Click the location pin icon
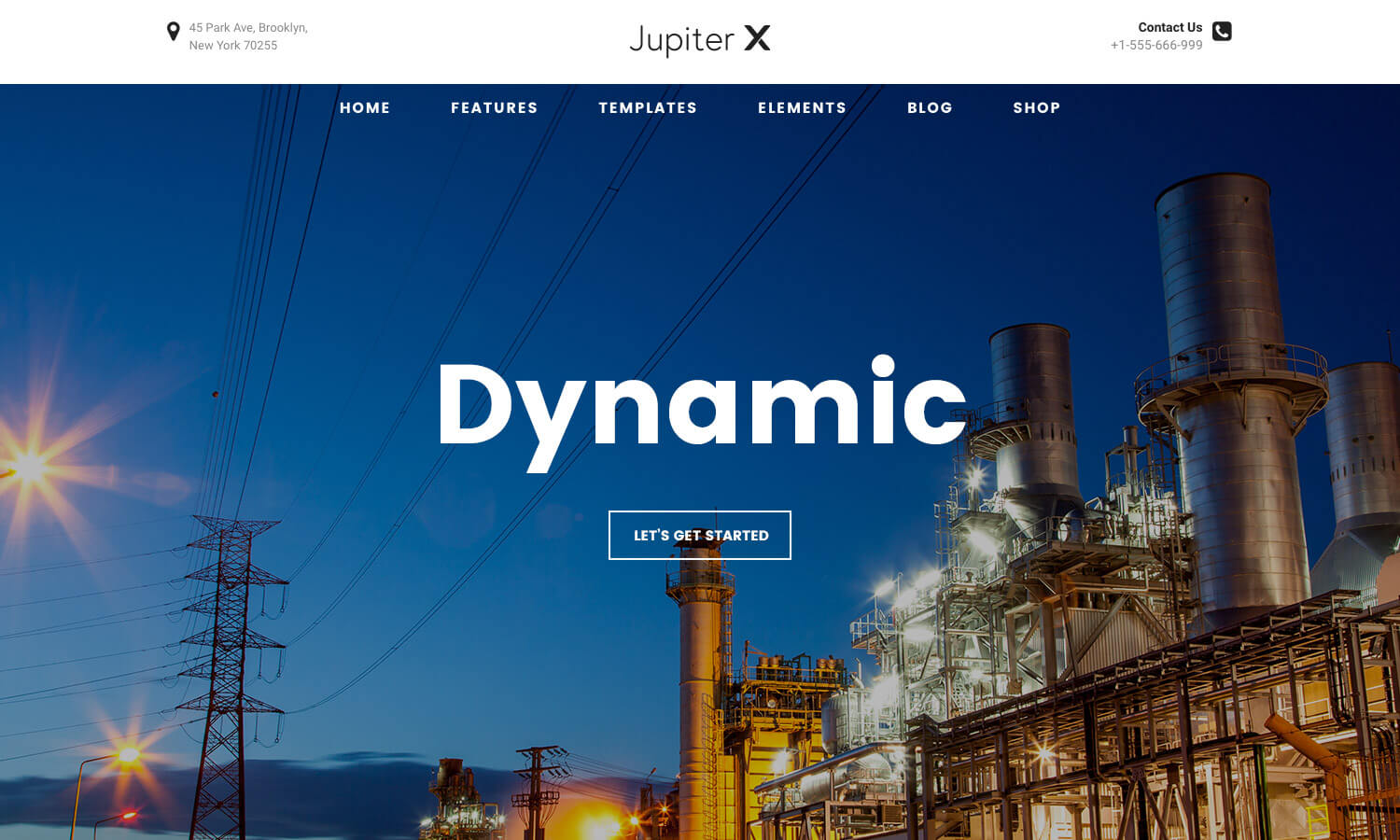This screenshot has width=1400, height=840. [x=173, y=32]
